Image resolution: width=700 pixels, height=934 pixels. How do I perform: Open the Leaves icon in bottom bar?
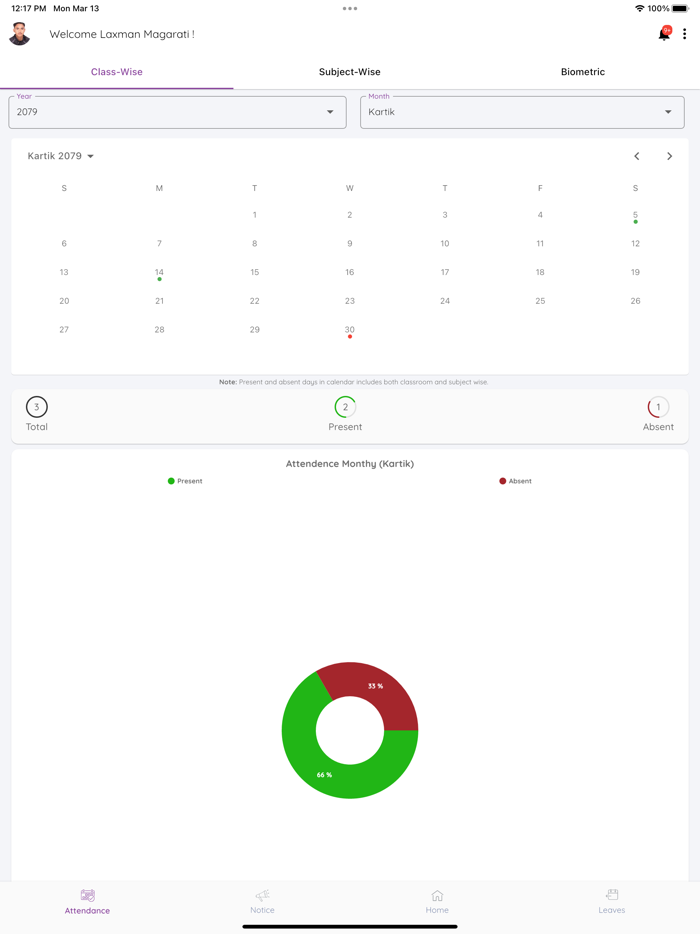coord(612,895)
